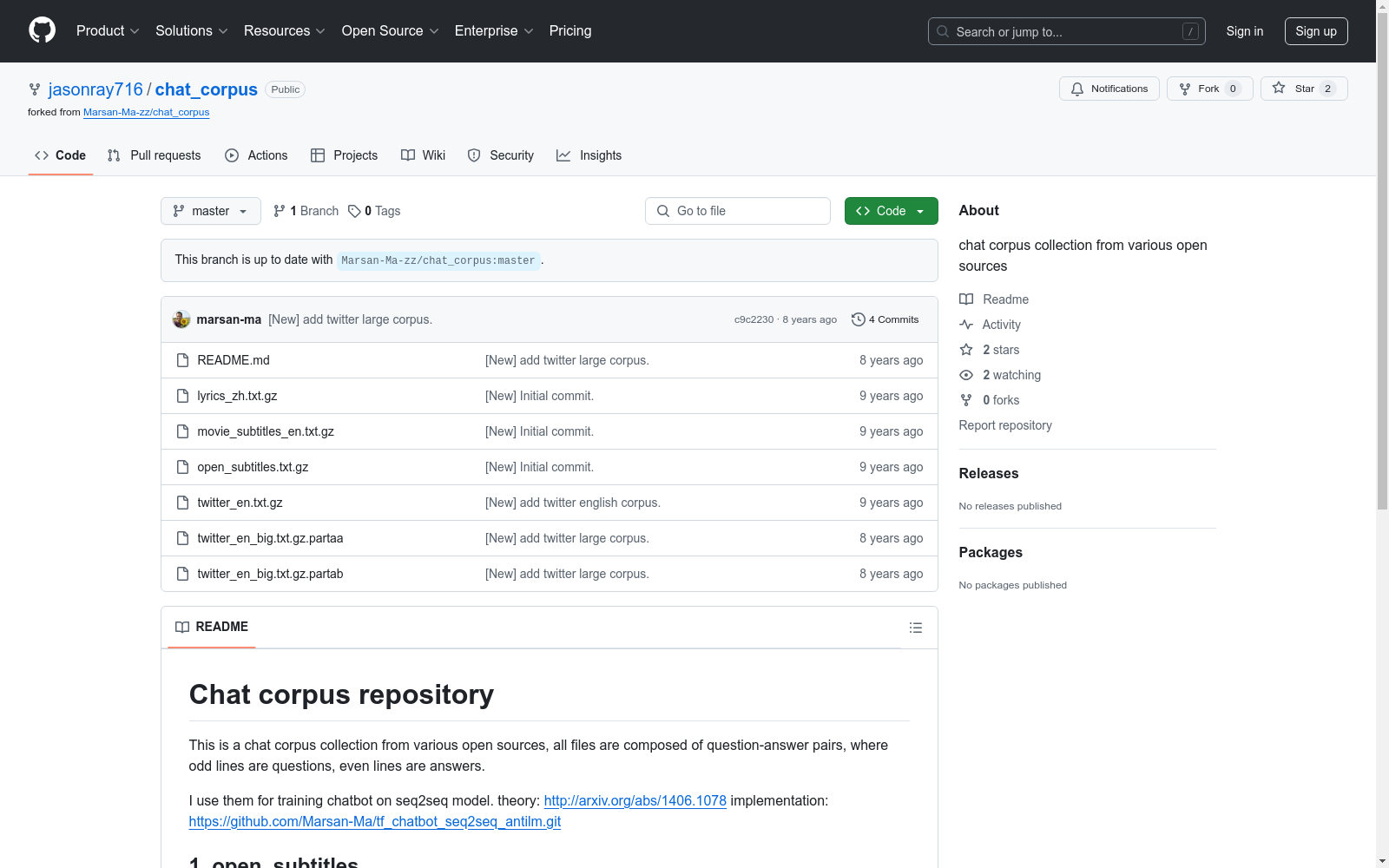Select the README tab heading
The height and width of the screenshot is (868, 1389).
212,627
